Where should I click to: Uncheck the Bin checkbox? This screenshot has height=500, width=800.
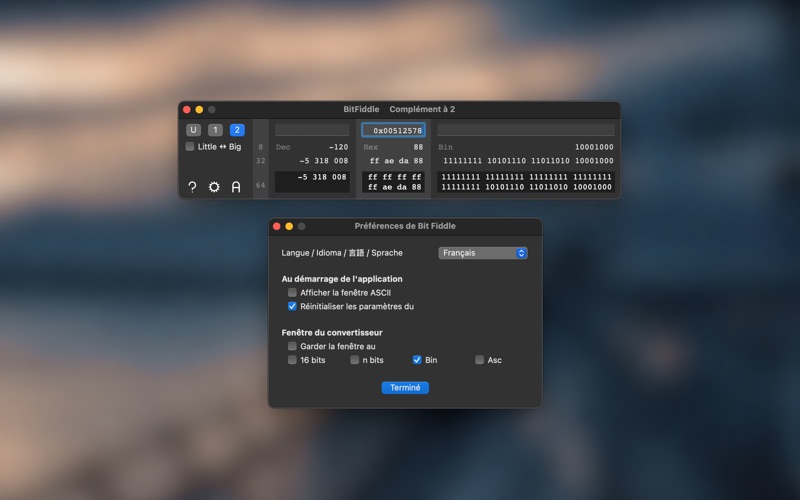[417, 360]
